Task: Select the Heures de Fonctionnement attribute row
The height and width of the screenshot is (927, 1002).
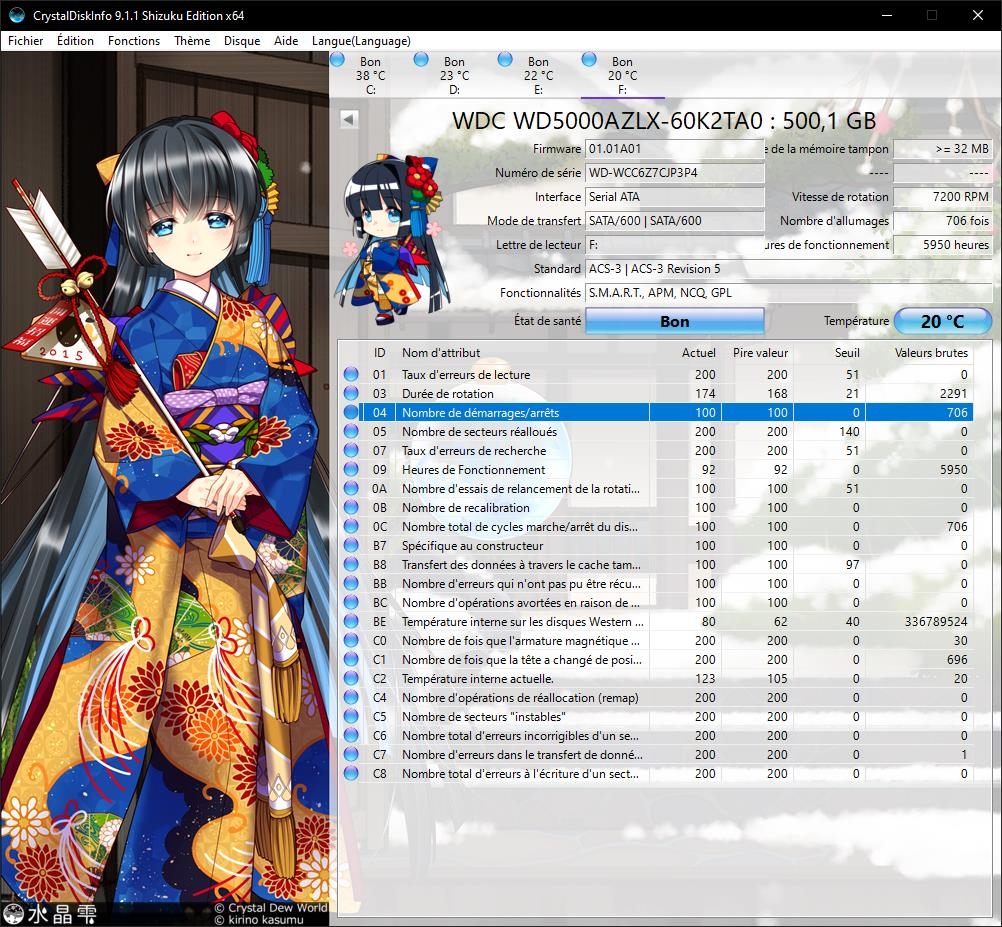Action: (x=520, y=470)
